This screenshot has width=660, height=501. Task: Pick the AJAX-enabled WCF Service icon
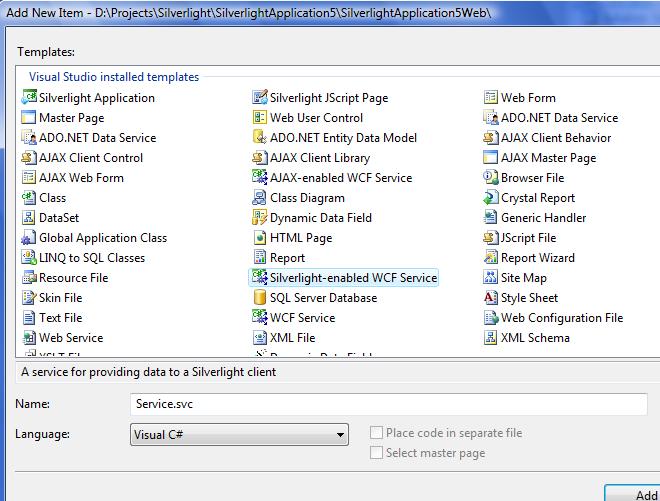(260, 178)
